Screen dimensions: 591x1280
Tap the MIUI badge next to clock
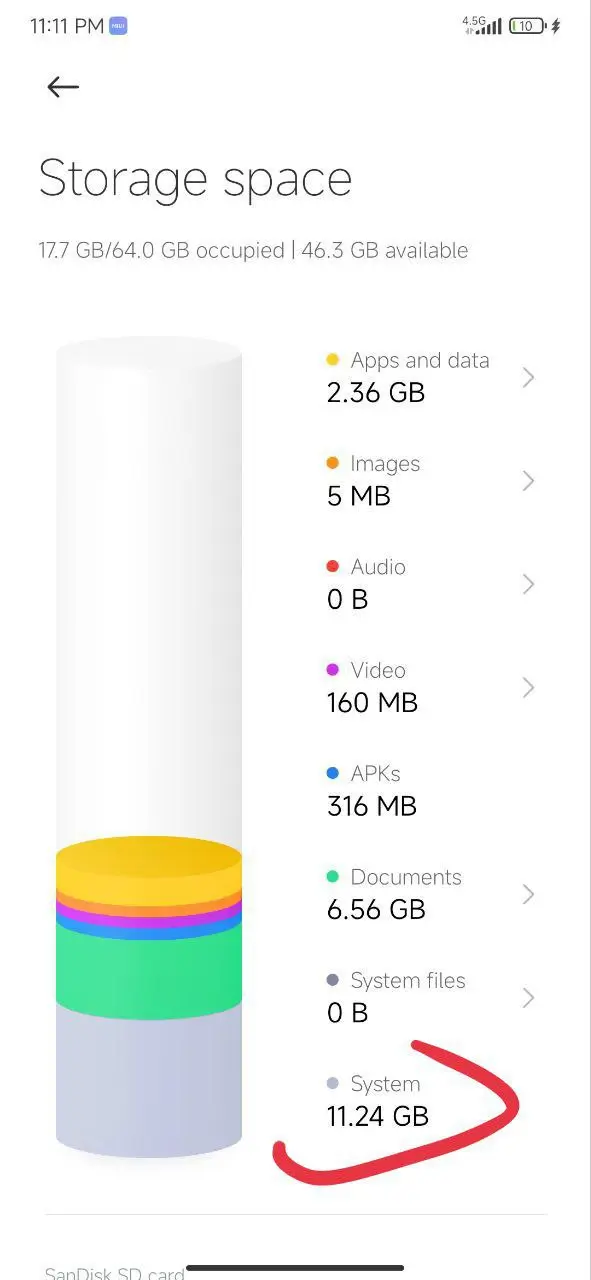point(119,26)
